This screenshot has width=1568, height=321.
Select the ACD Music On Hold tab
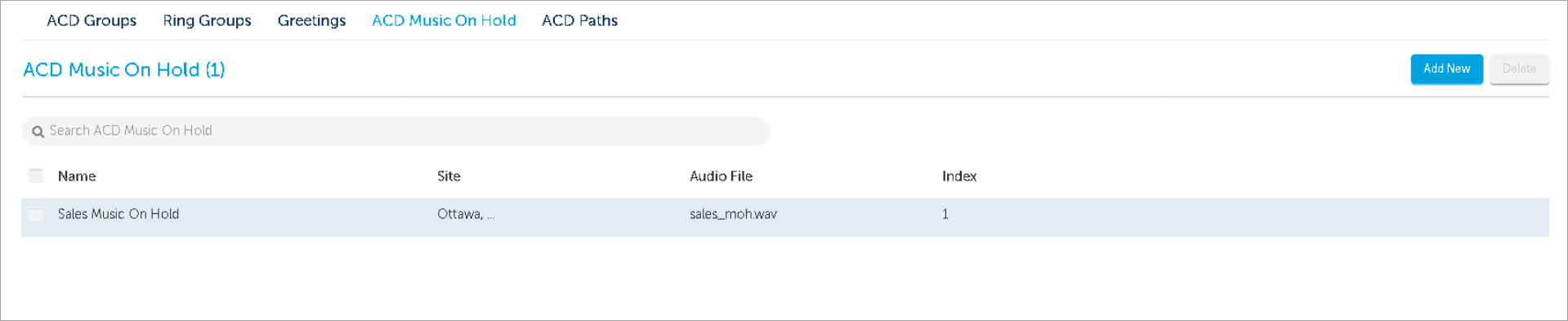click(x=444, y=20)
